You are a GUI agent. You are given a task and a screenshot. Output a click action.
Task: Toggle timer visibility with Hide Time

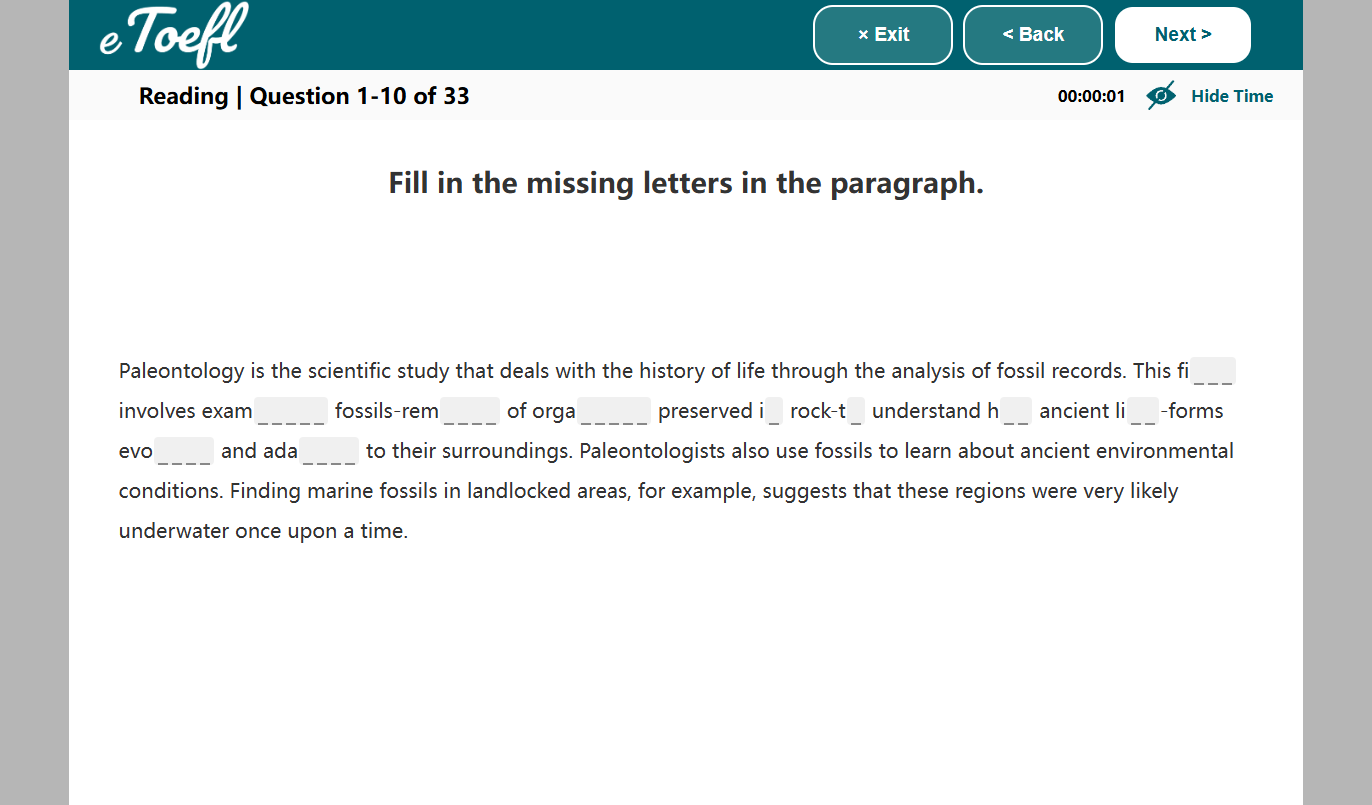coord(1232,95)
